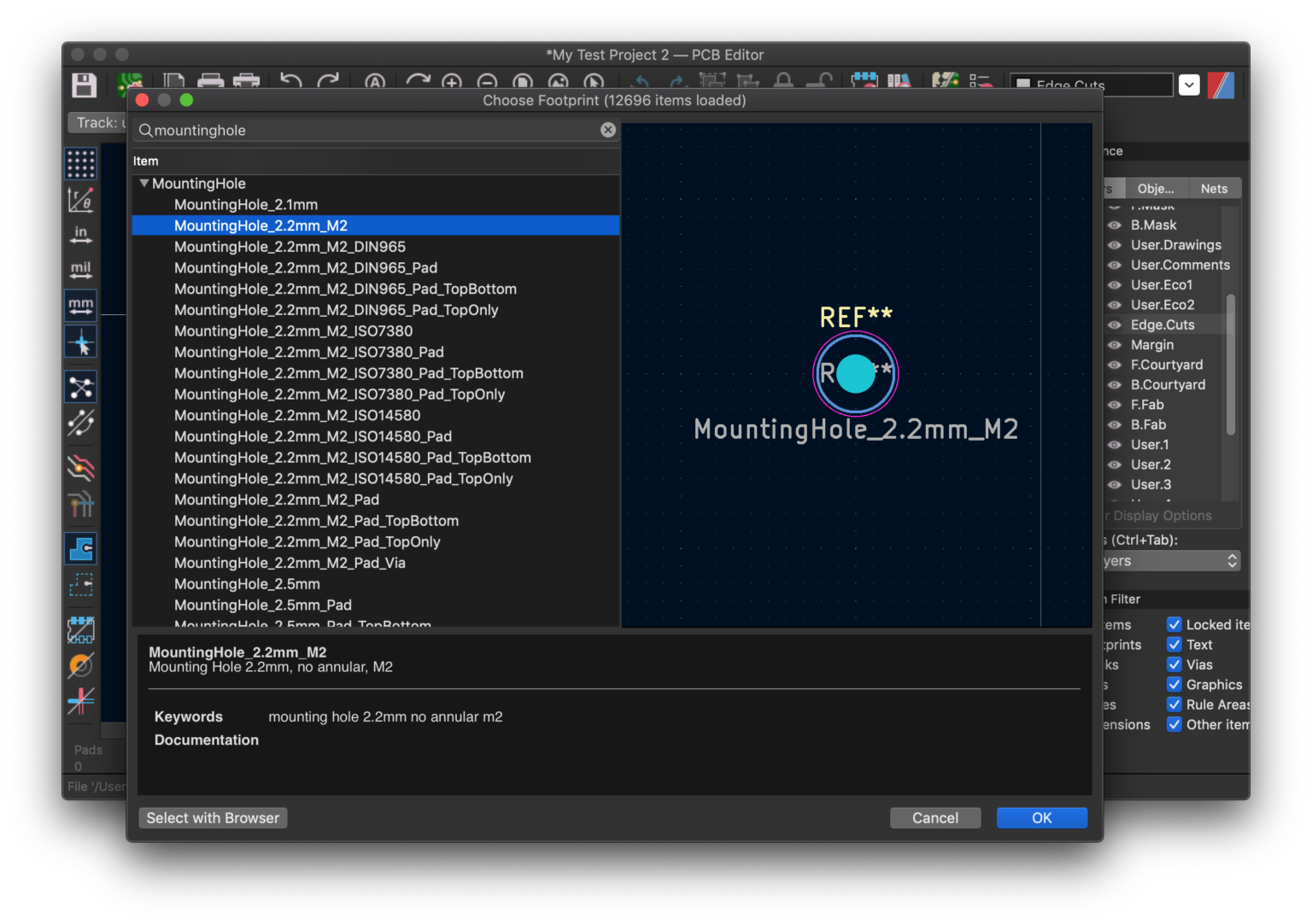Toggle the grid display
The image size is (1312, 924).
pyautogui.click(x=80, y=163)
